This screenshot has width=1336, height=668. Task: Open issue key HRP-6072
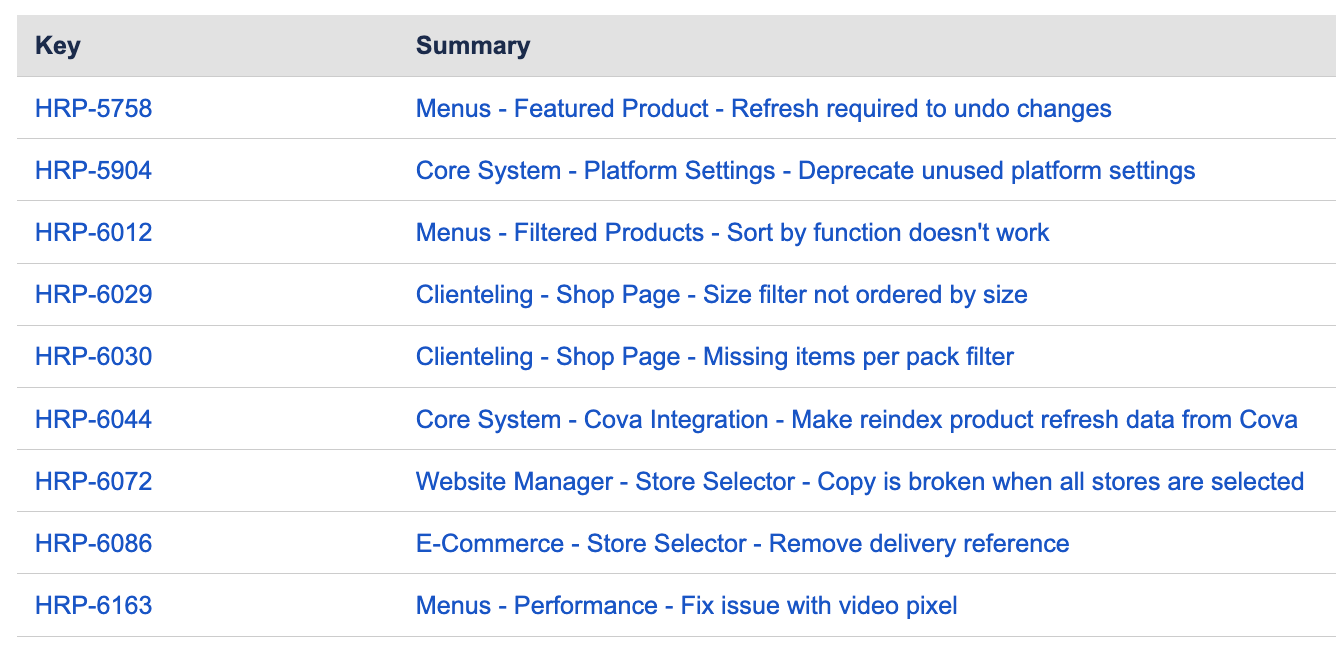coord(93,481)
